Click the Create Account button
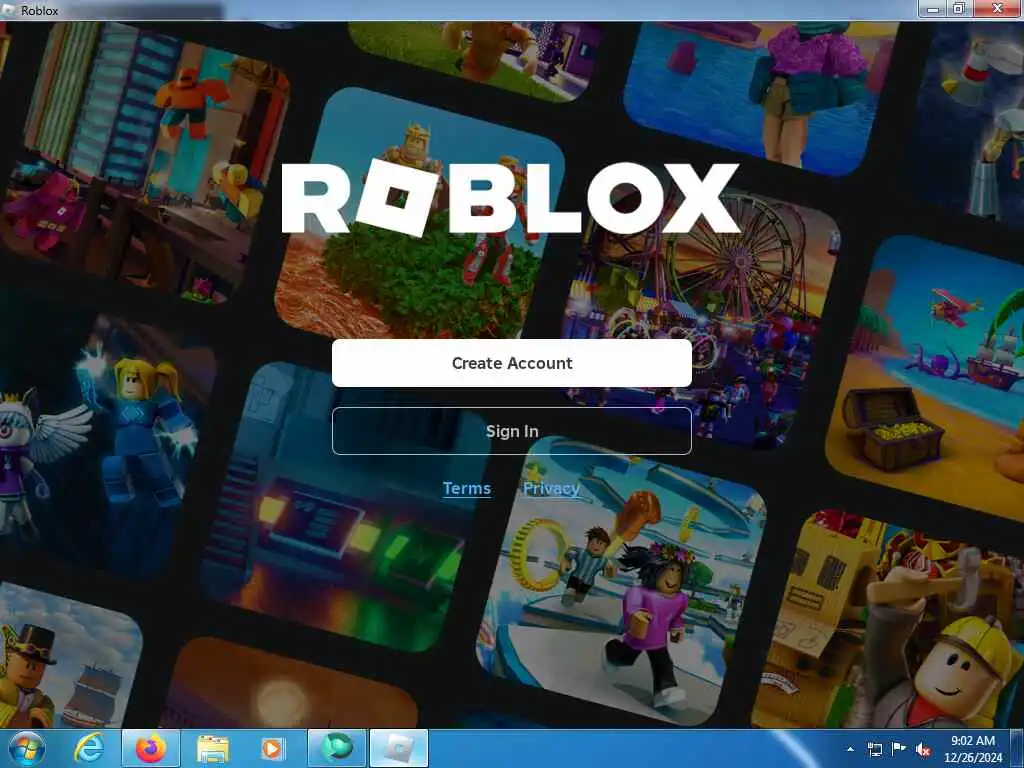The image size is (1024, 768). tap(511, 363)
